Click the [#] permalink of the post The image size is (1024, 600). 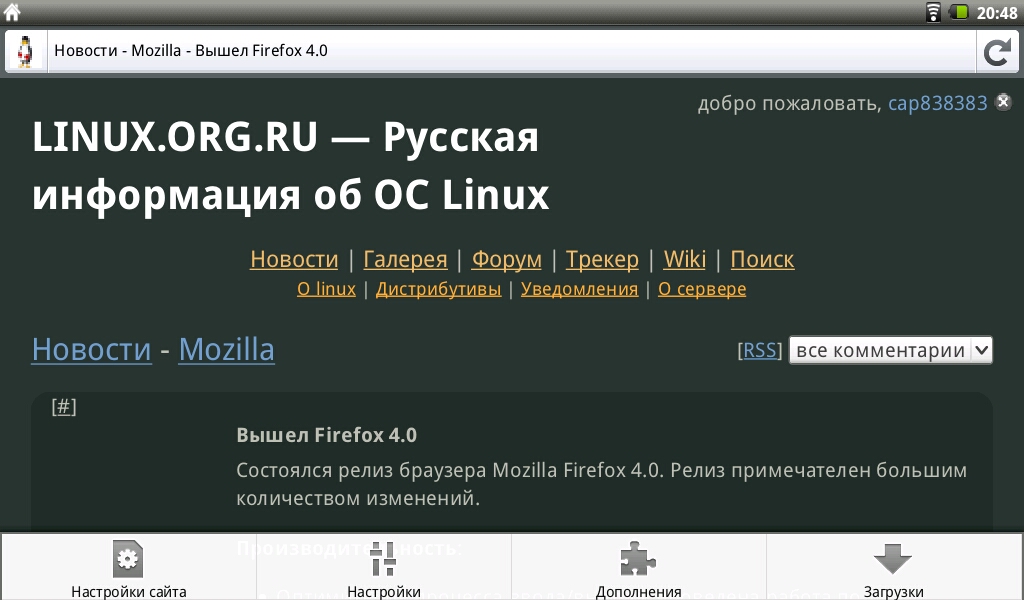click(64, 407)
